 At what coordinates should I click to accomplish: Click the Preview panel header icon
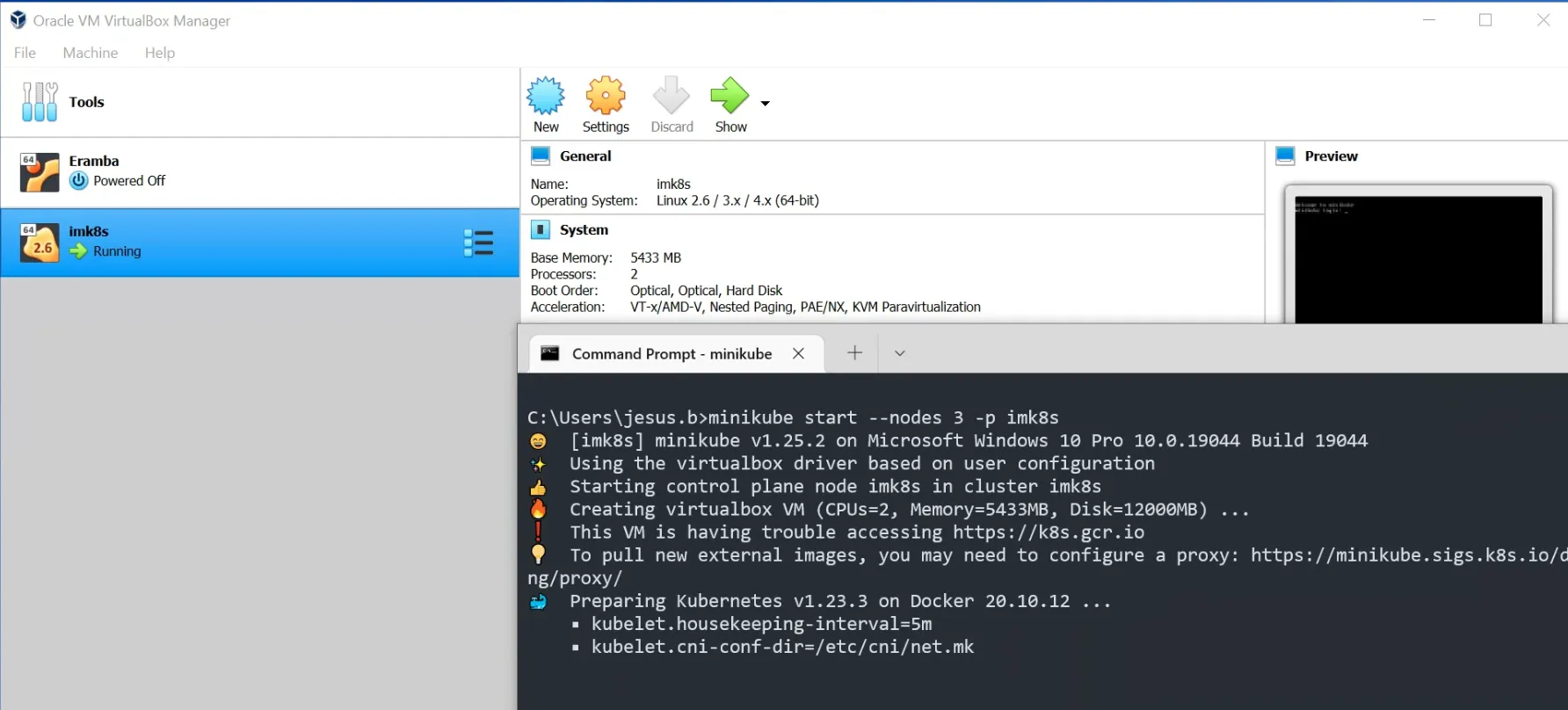(x=1285, y=156)
